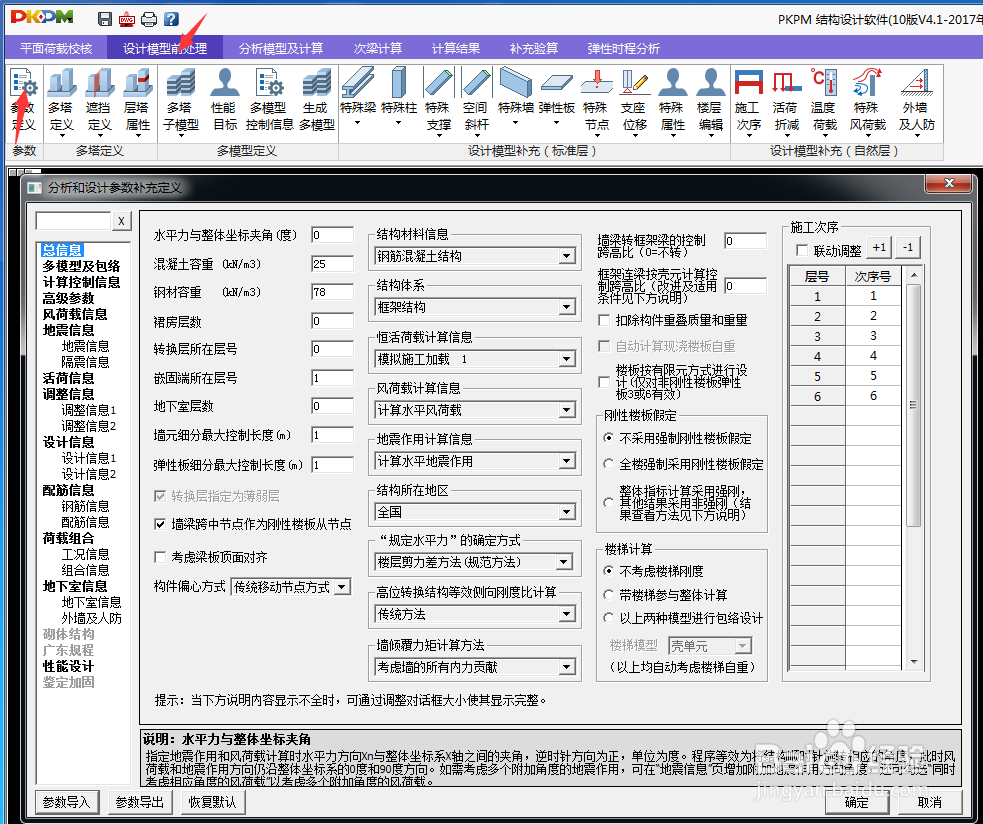The image size is (983, 824).
Task: Select the 特殊支撑 tool
Action: 438,102
